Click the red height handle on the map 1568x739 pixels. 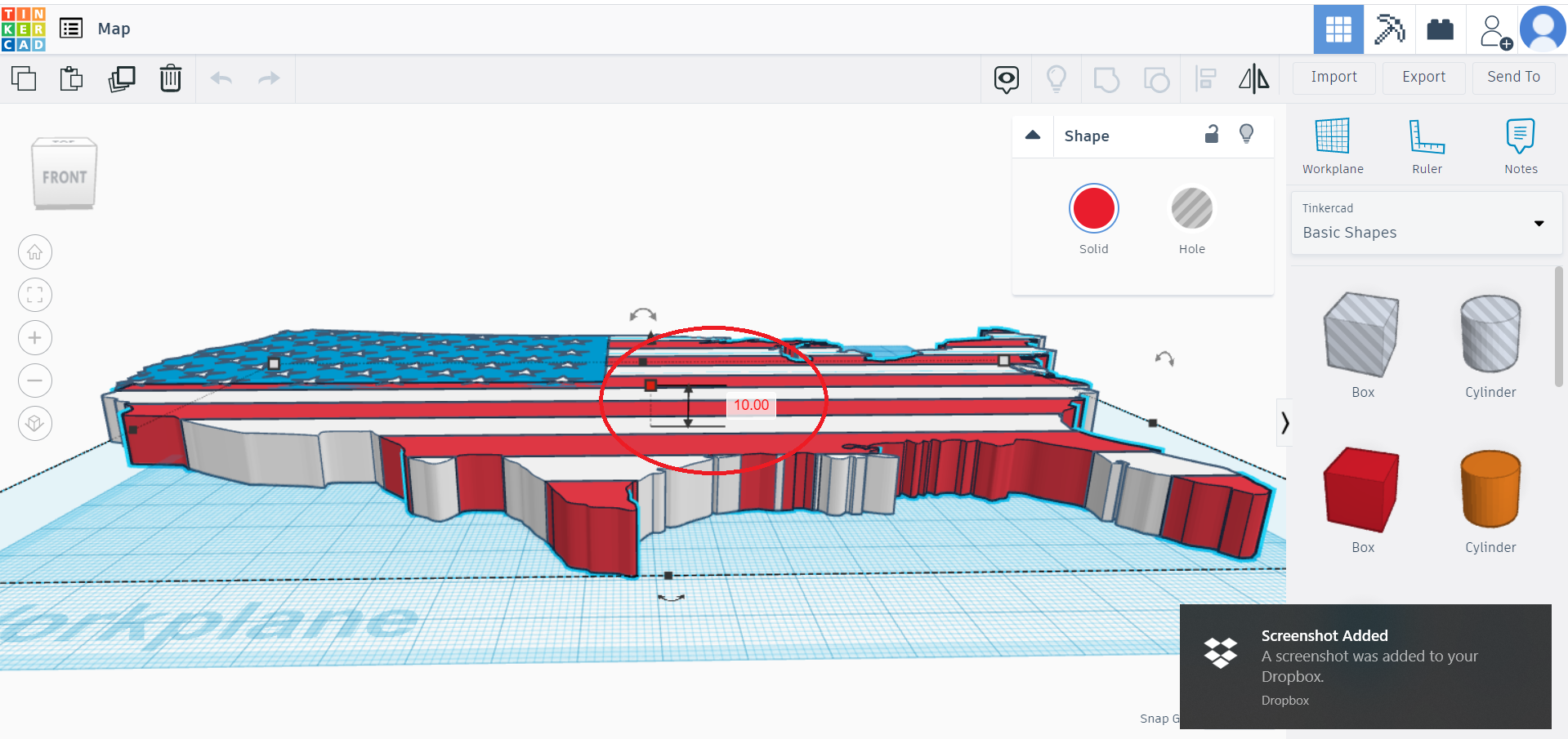pyautogui.click(x=650, y=385)
